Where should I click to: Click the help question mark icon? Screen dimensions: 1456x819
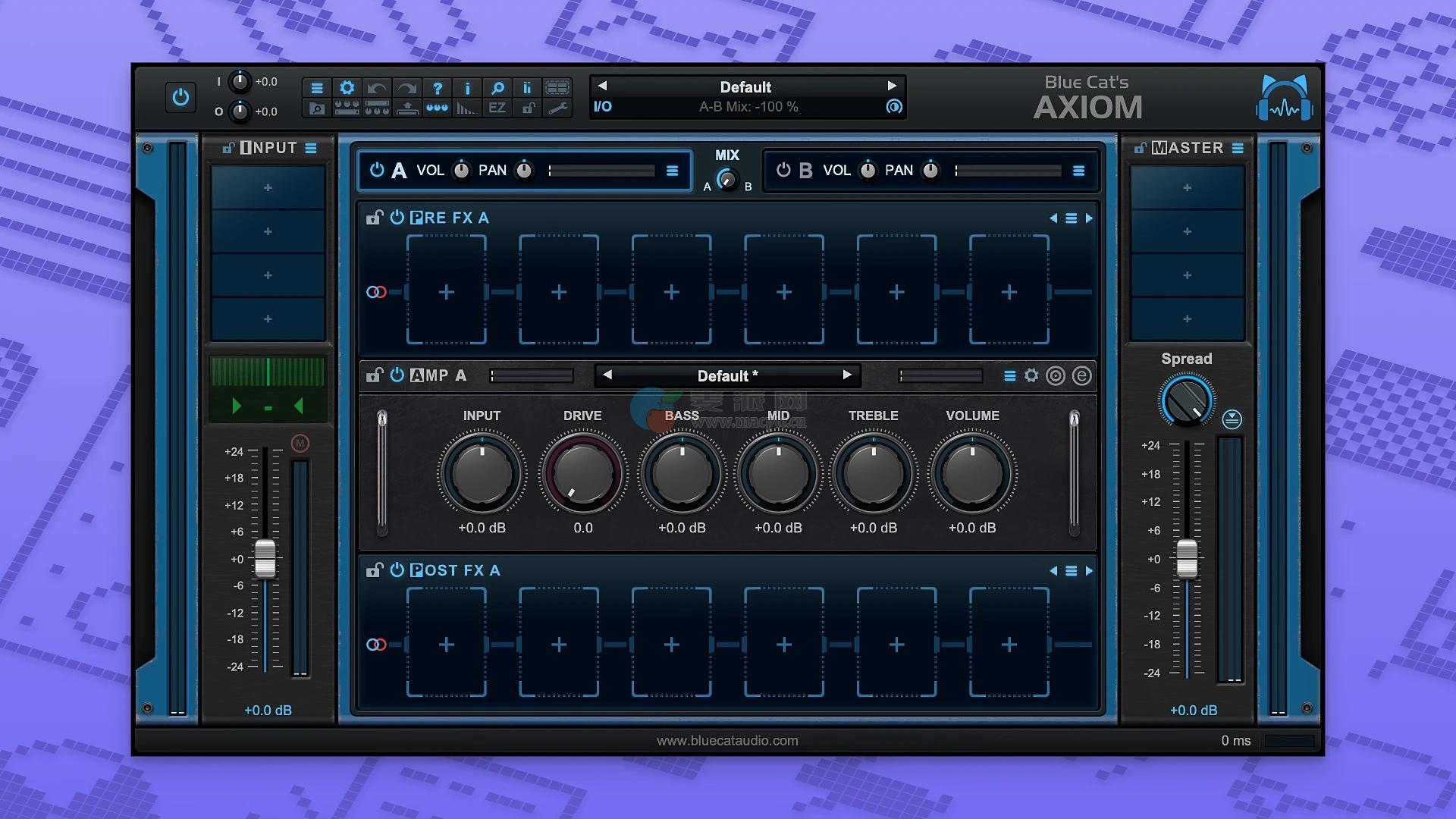[x=437, y=88]
